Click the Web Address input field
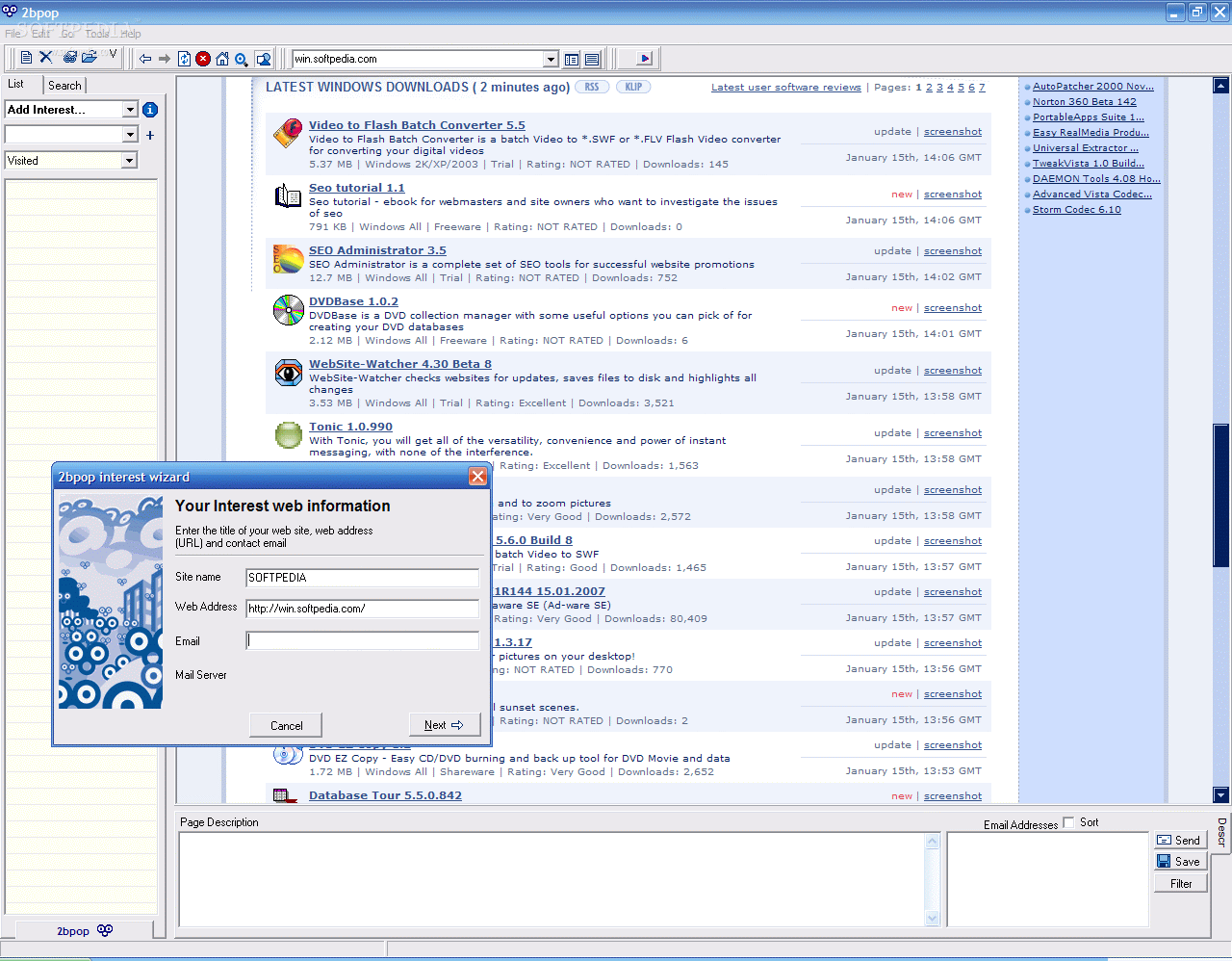This screenshot has height=961, width=1232. point(363,609)
